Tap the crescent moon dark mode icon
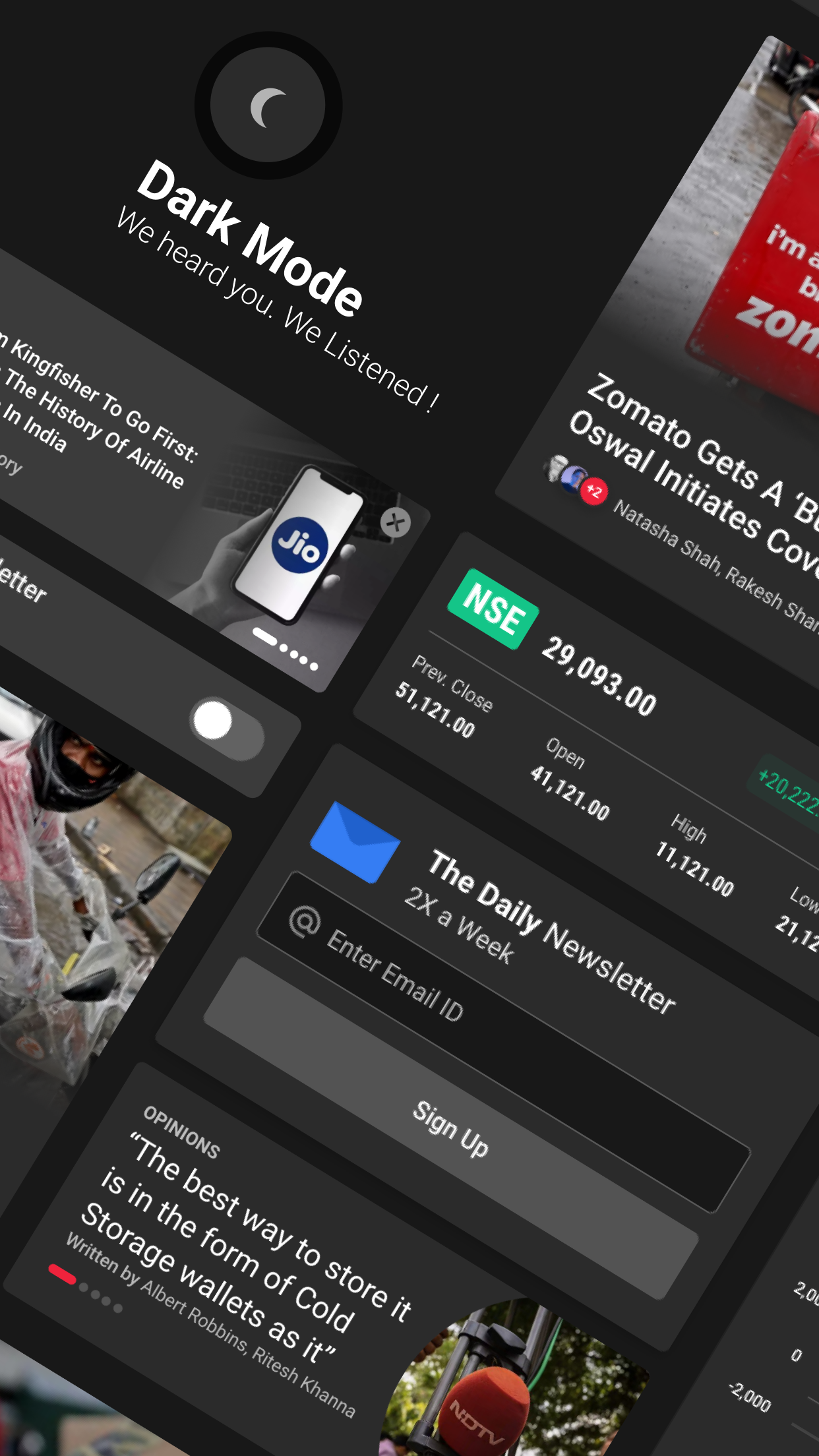Image resolution: width=819 pixels, height=1456 pixels. pos(268,107)
